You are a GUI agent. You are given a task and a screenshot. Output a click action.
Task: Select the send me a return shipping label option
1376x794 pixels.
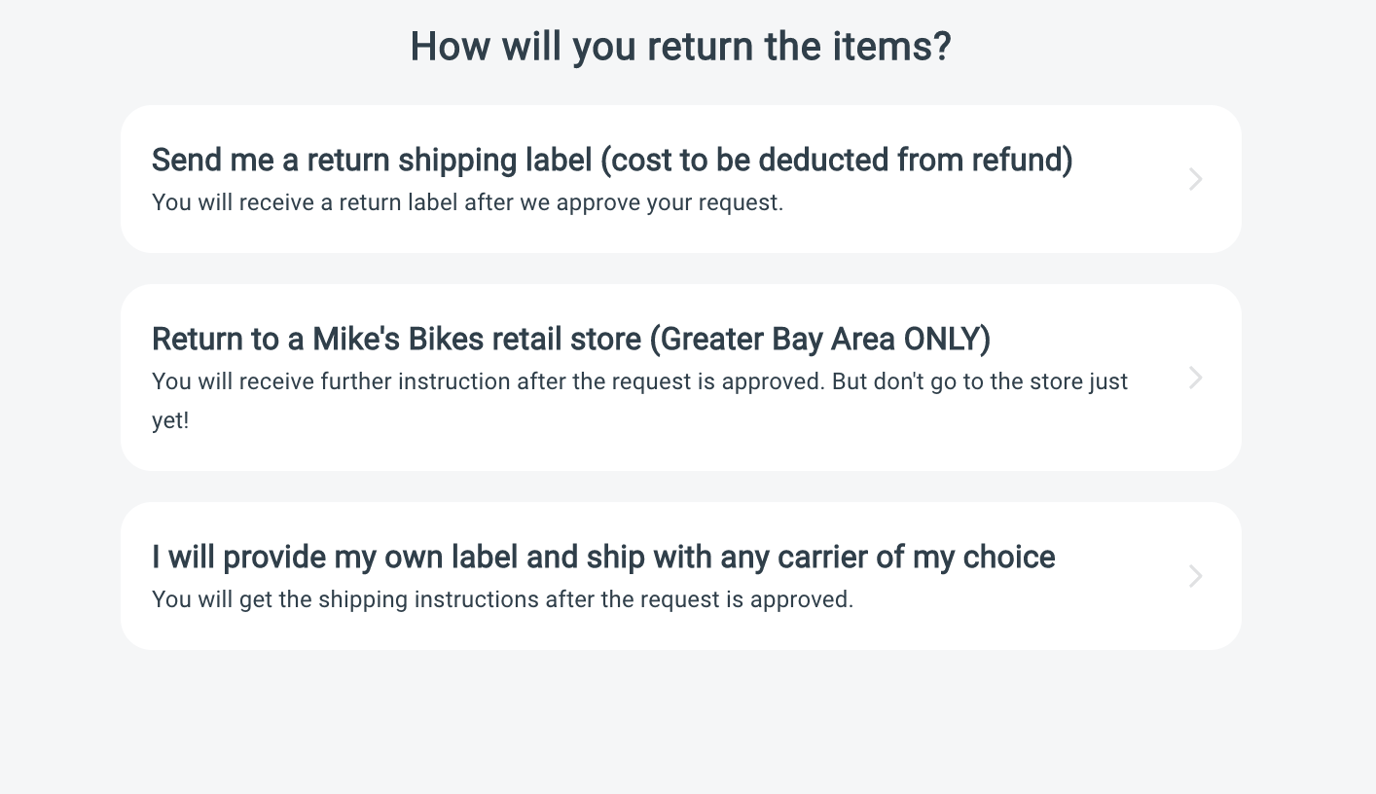pyautogui.click(x=612, y=159)
